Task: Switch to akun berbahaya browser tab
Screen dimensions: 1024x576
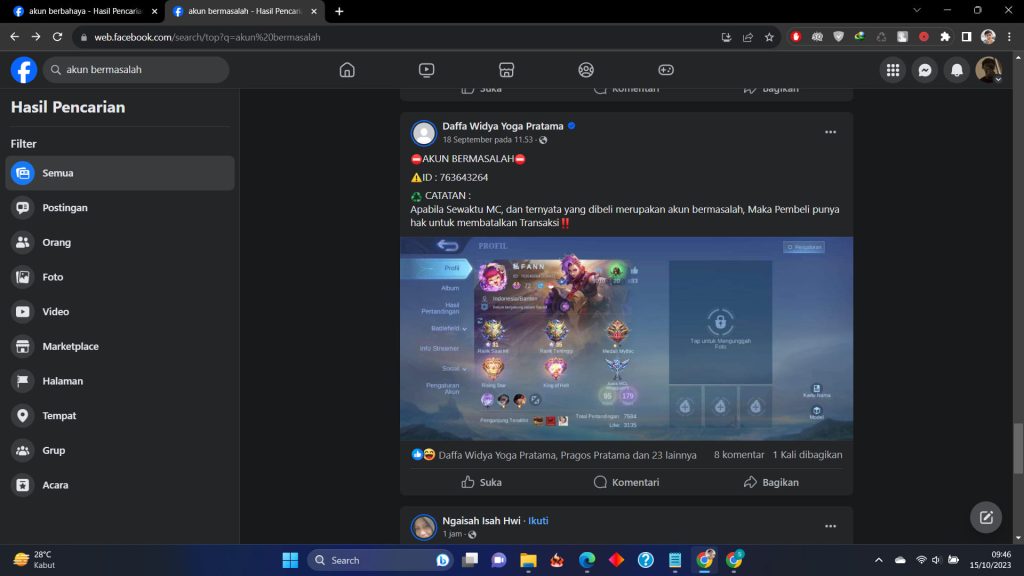Action: pos(85,11)
